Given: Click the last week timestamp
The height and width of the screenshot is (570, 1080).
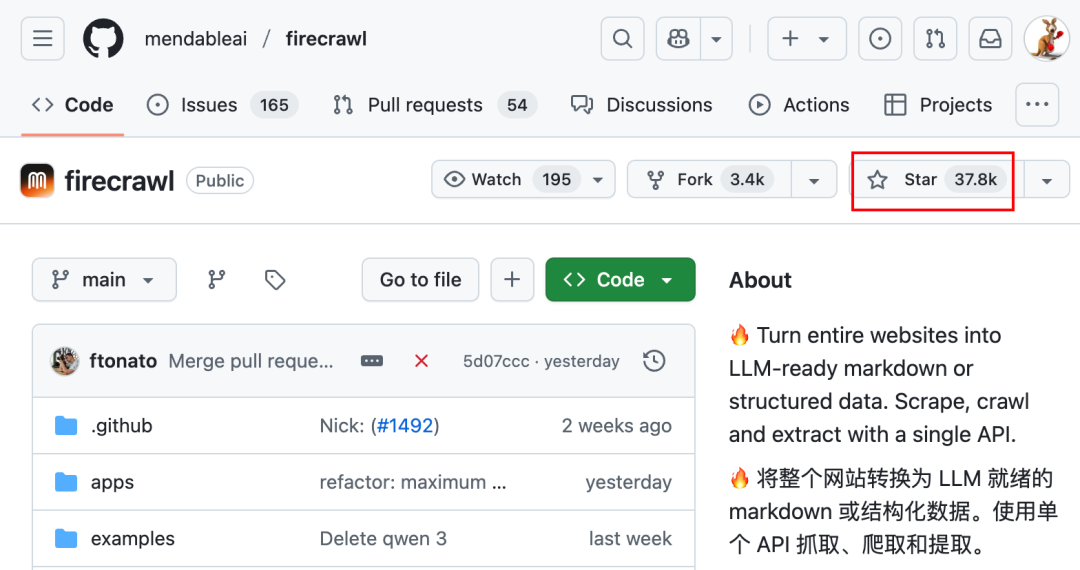Looking at the screenshot, I should point(630,538).
